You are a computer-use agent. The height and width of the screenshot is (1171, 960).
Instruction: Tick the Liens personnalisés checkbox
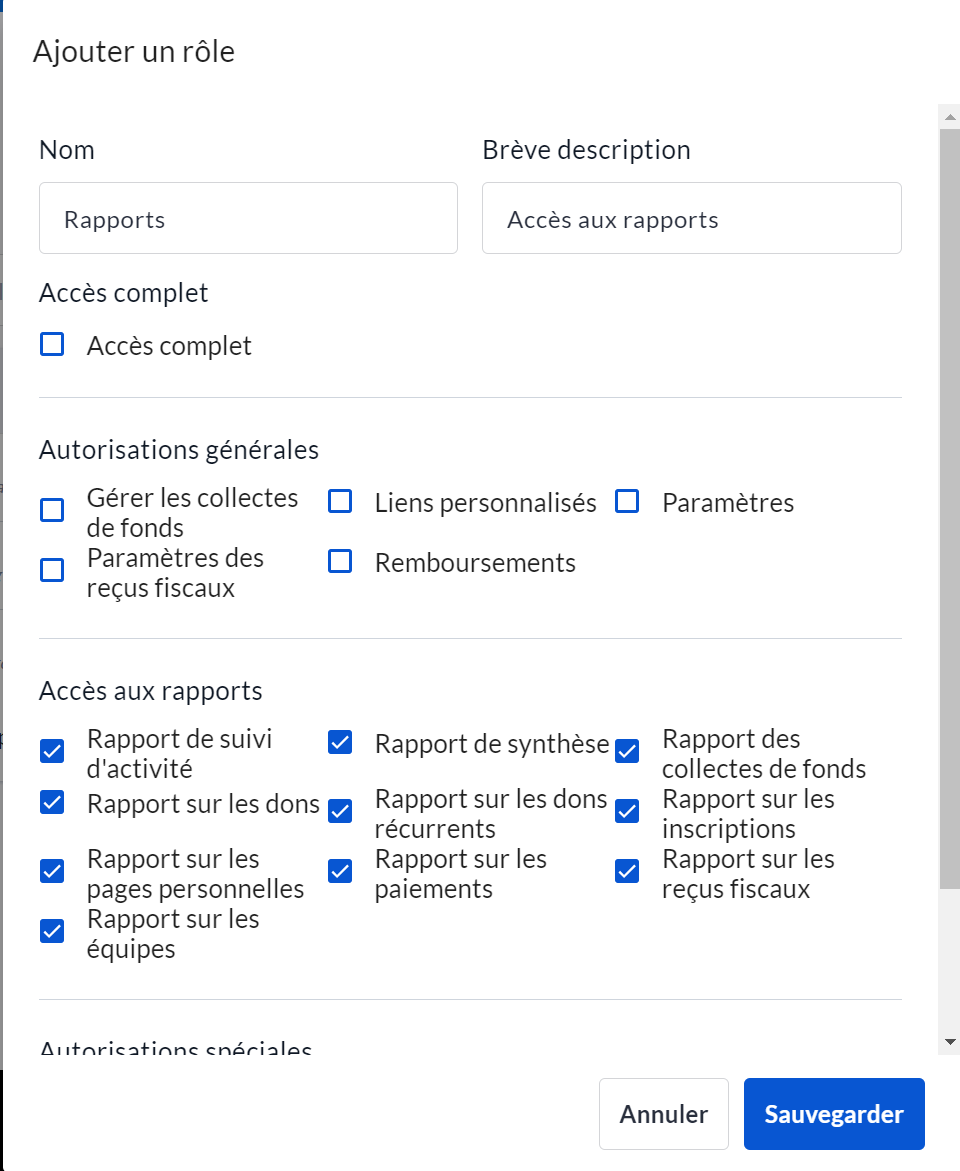point(340,502)
